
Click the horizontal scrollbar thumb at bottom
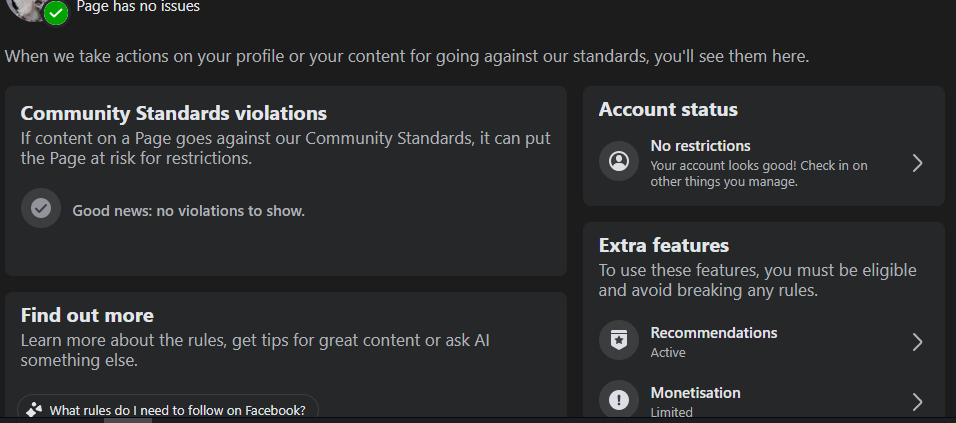pyautogui.click(x=127, y=421)
